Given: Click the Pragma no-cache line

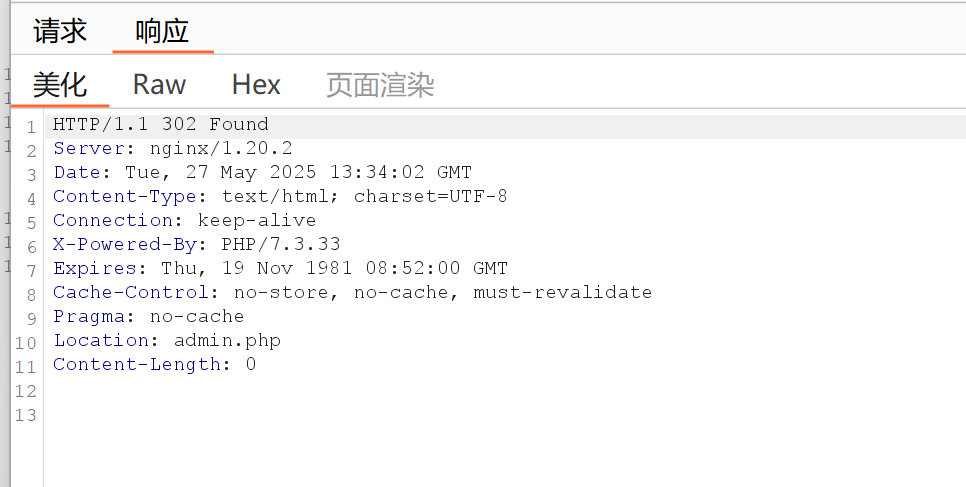Looking at the screenshot, I should pos(148,317).
